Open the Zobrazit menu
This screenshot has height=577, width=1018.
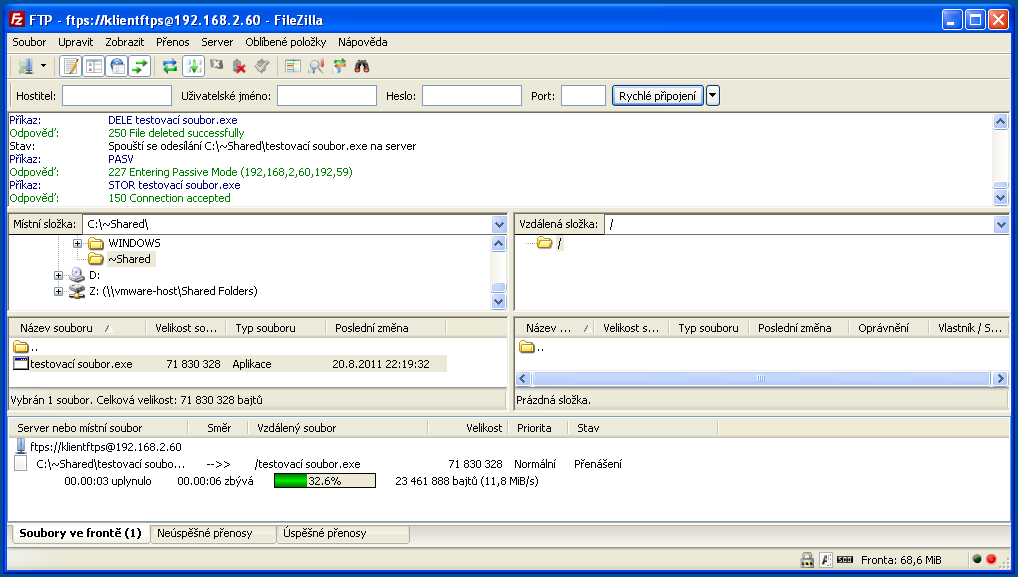tap(125, 42)
